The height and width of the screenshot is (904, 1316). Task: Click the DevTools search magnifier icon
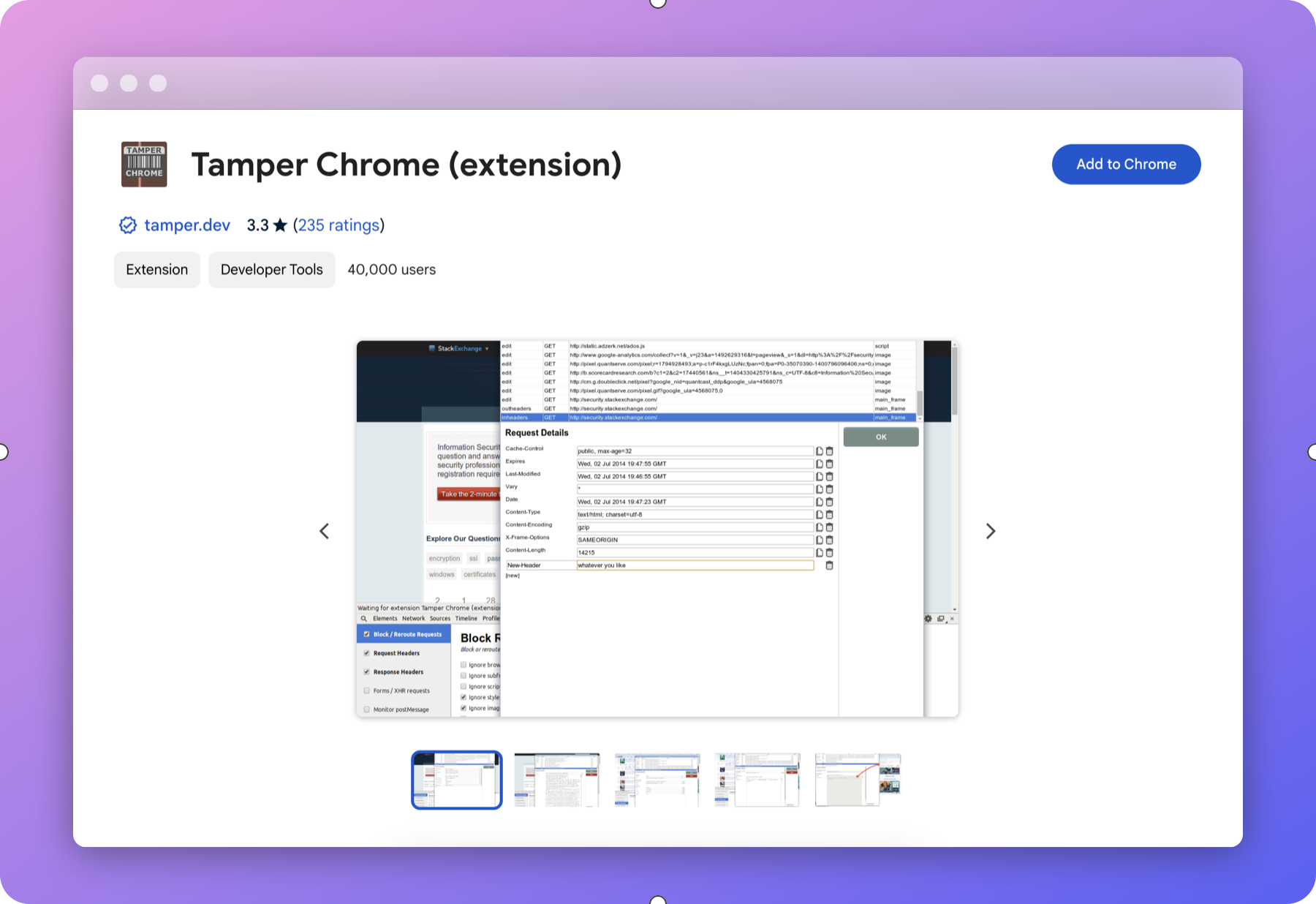tap(364, 619)
